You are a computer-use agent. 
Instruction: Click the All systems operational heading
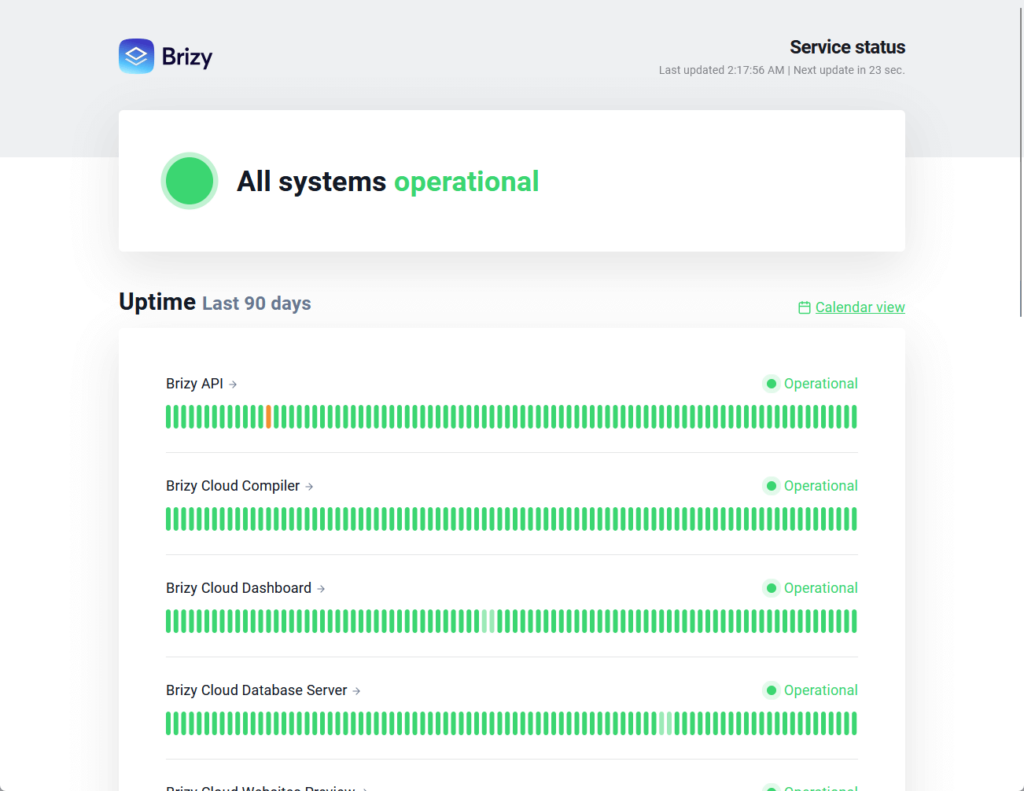pos(387,182)
